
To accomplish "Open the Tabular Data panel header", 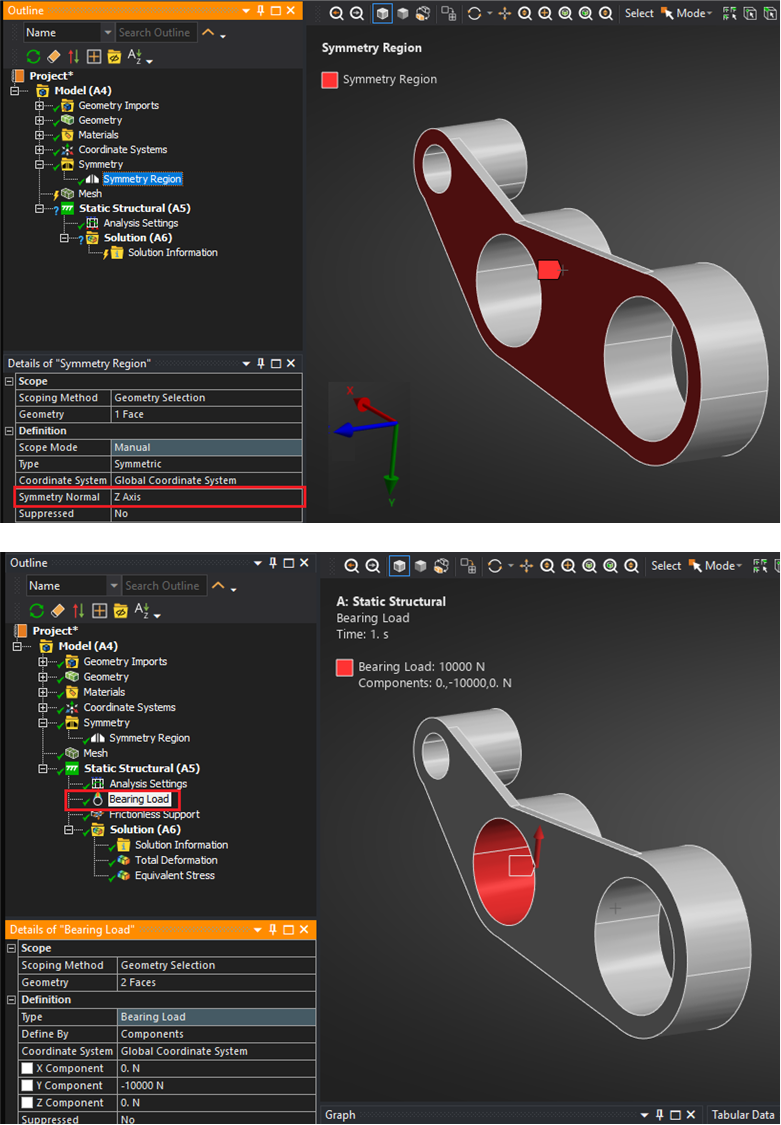I will (x=742, y=1115).
